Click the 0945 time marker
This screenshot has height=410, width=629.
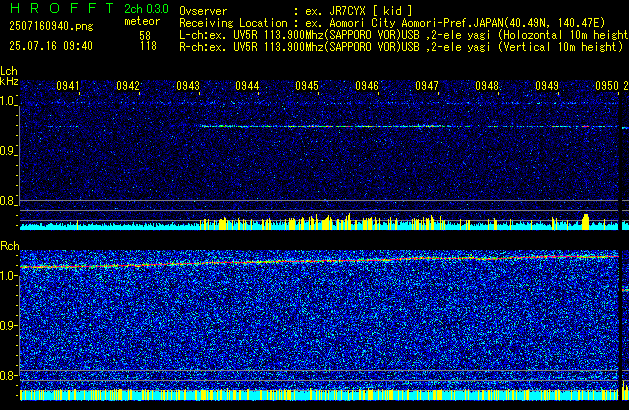[307, 86]
